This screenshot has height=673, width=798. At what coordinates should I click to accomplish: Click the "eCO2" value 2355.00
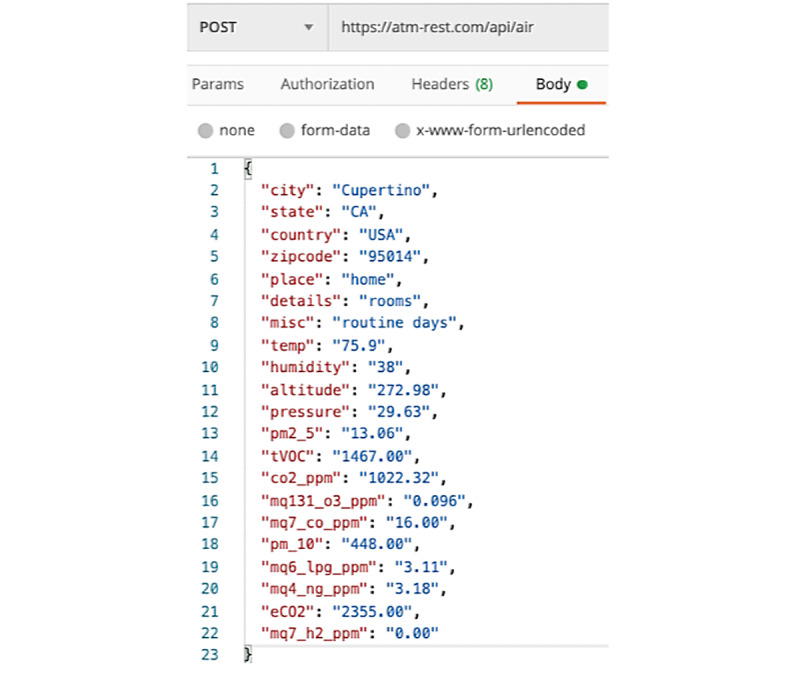tap(372, 611)
